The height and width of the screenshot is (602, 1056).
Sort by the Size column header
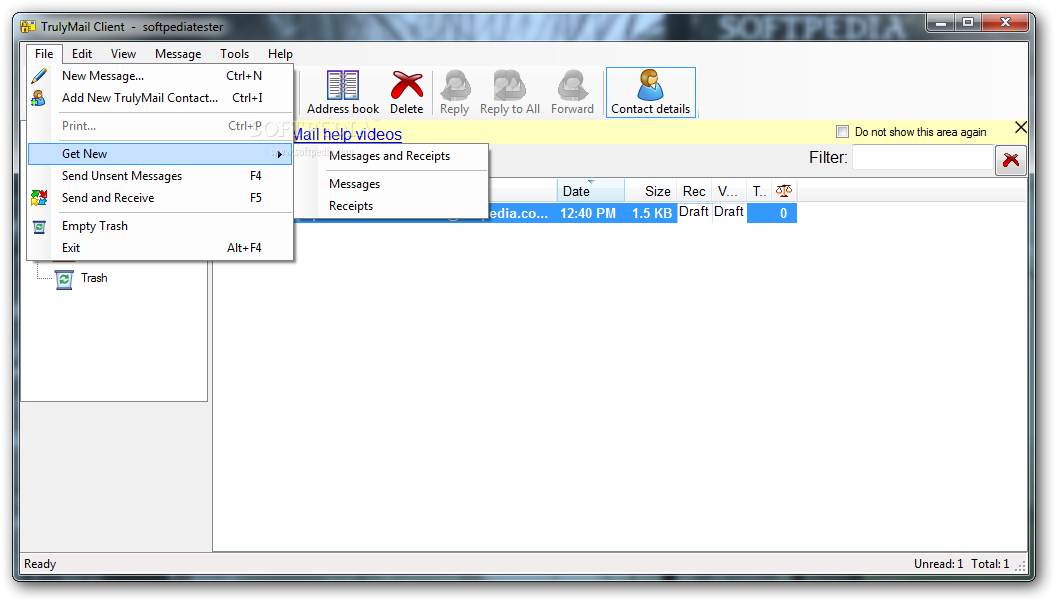(651, 191)
